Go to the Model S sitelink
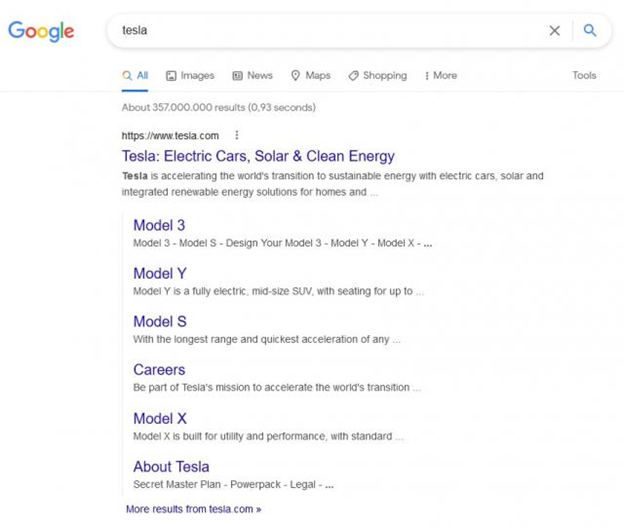 click(160, 321)
